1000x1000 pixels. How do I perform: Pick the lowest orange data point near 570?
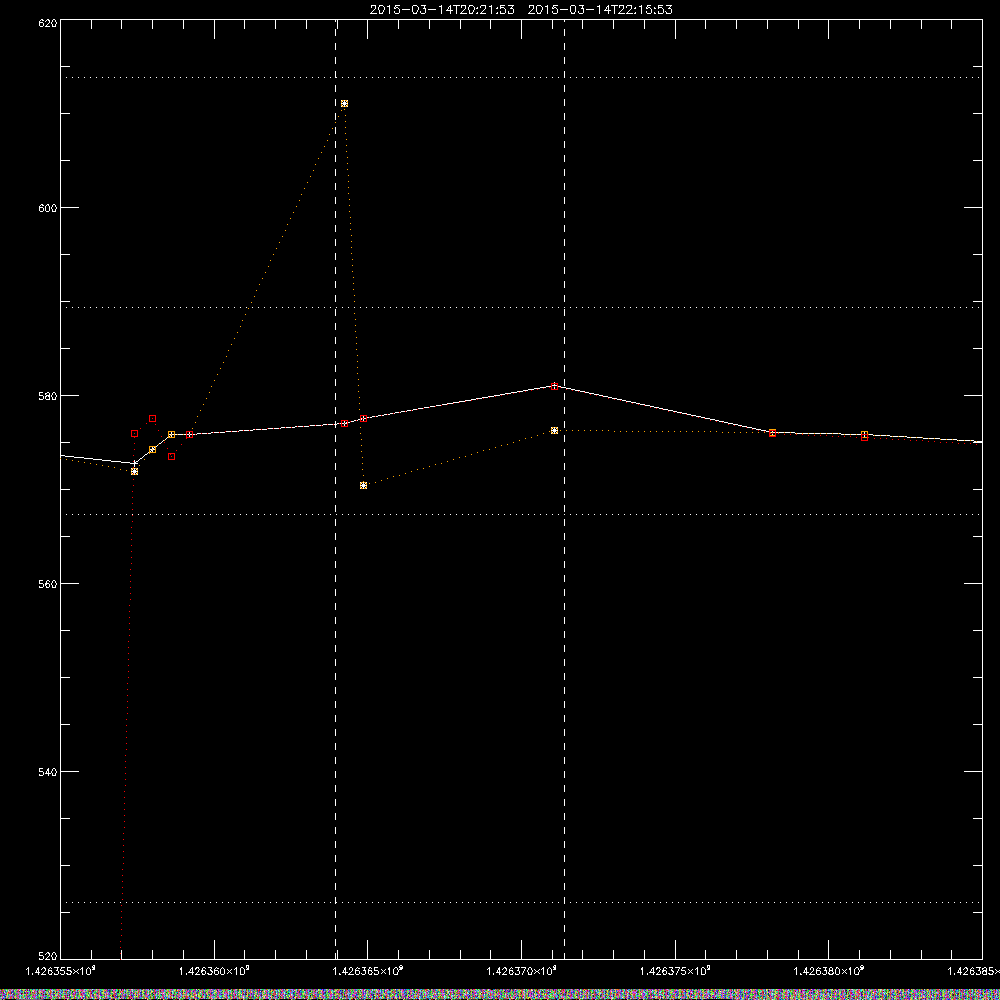point(364,485)
